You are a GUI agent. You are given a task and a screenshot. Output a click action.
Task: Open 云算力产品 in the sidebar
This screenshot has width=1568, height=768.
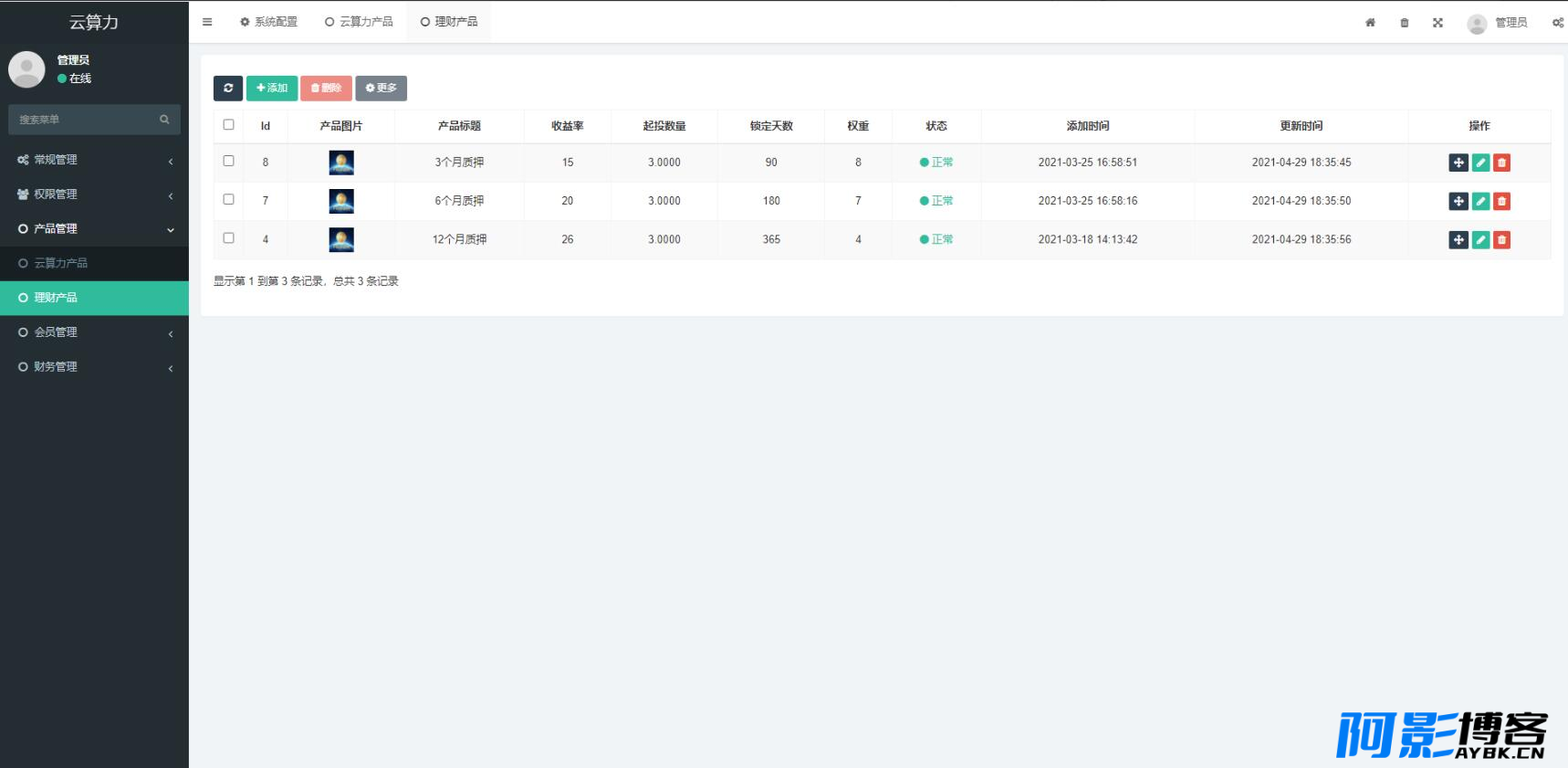[94, 263]
